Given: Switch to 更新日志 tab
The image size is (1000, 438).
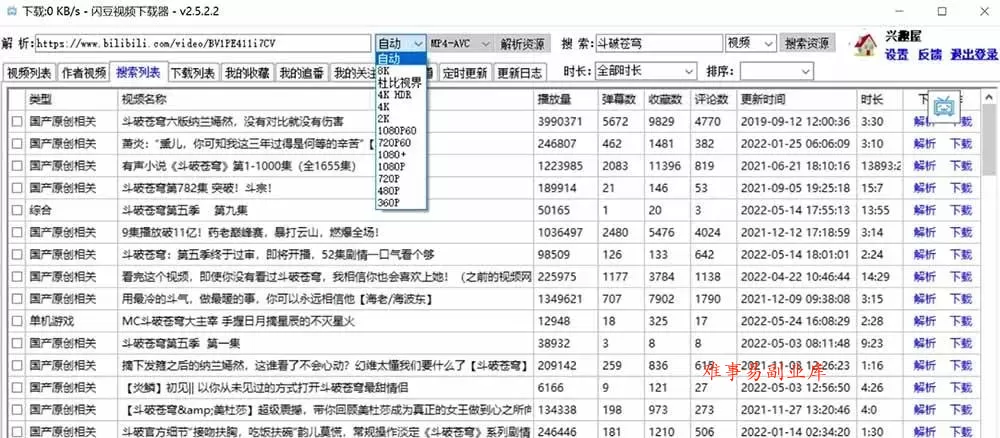Looking at the screenshot, I should tap(520, 73).
